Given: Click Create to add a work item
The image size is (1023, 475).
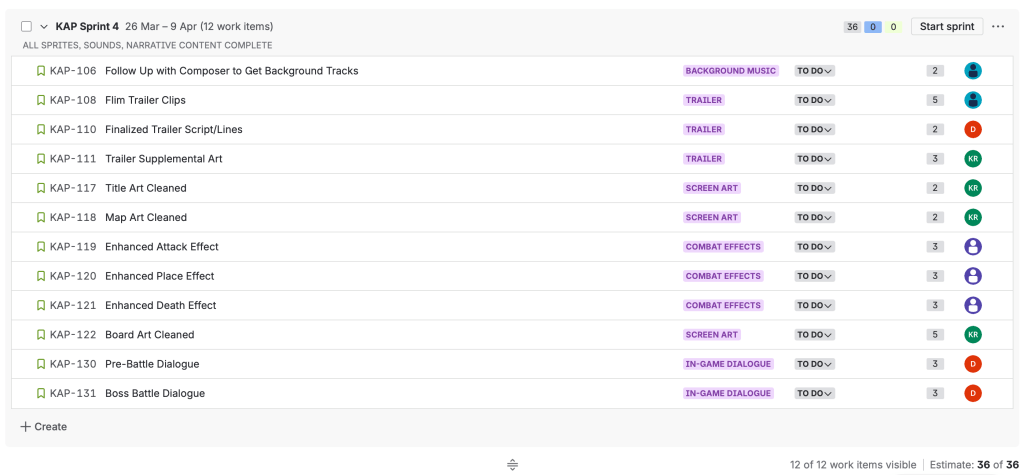Looking at the screenshot, I should pos(44,427).
